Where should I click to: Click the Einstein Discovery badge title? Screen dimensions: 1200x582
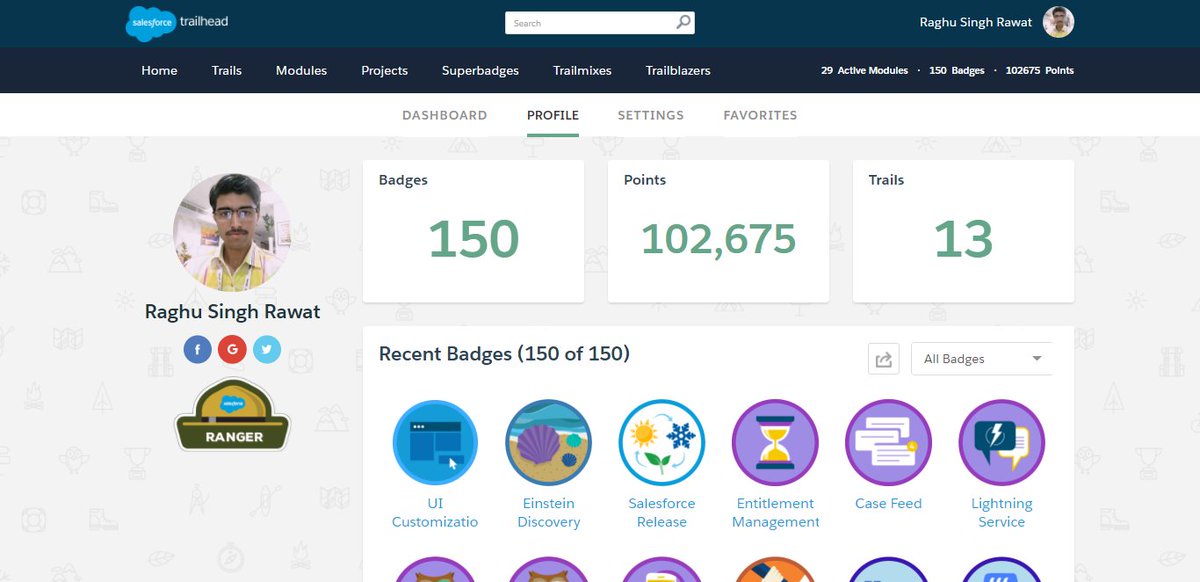click(x=549, y=513)
